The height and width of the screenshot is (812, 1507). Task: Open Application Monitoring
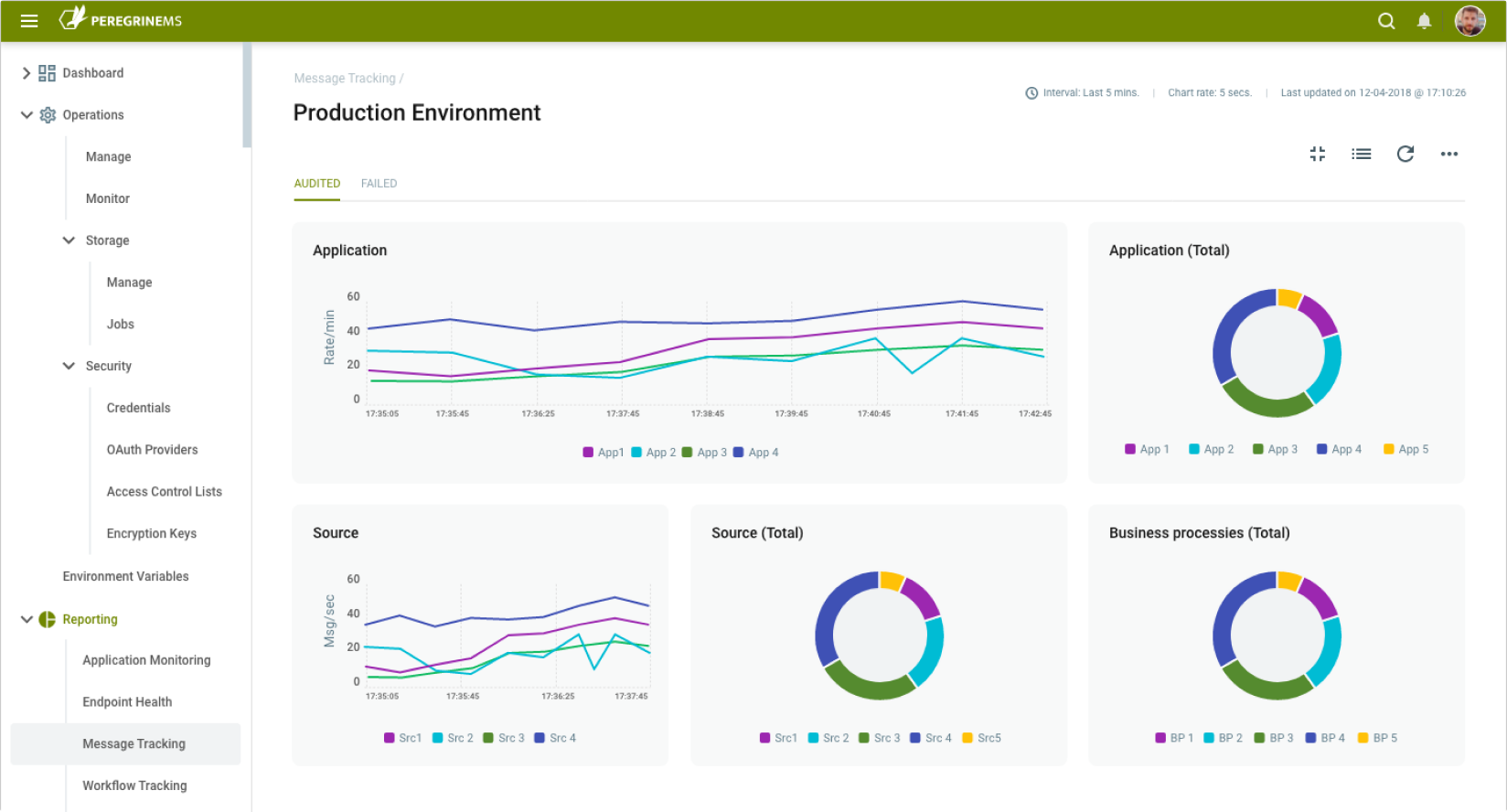146,660
